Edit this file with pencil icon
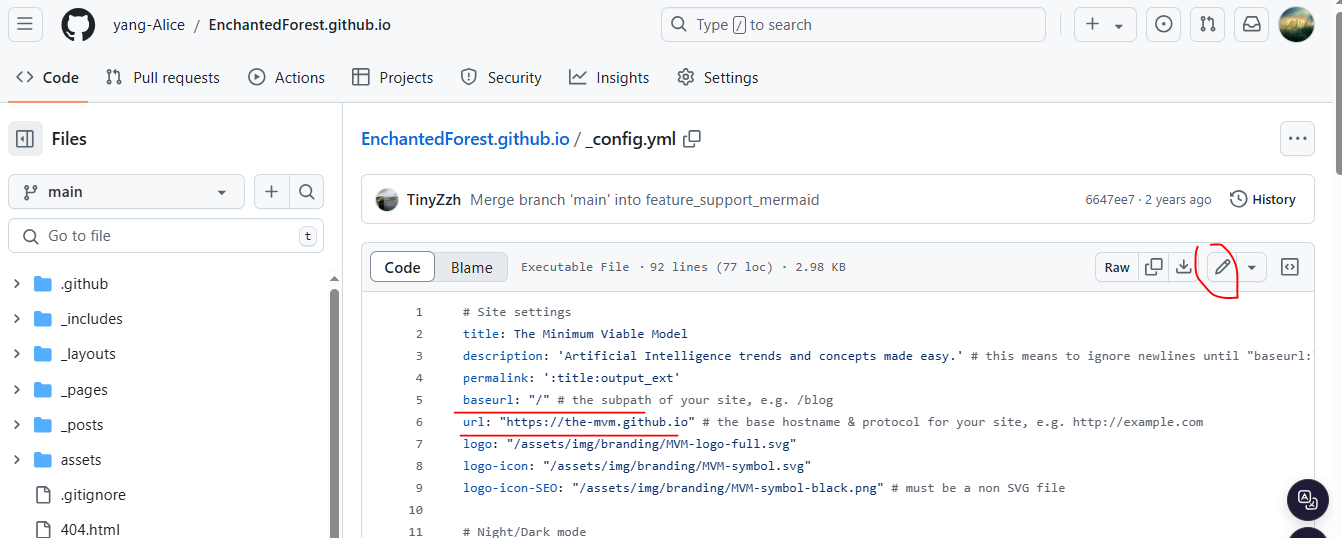Image resolution: width=1342 pixels, height=538 pixels. click(x=1222, y=267)
